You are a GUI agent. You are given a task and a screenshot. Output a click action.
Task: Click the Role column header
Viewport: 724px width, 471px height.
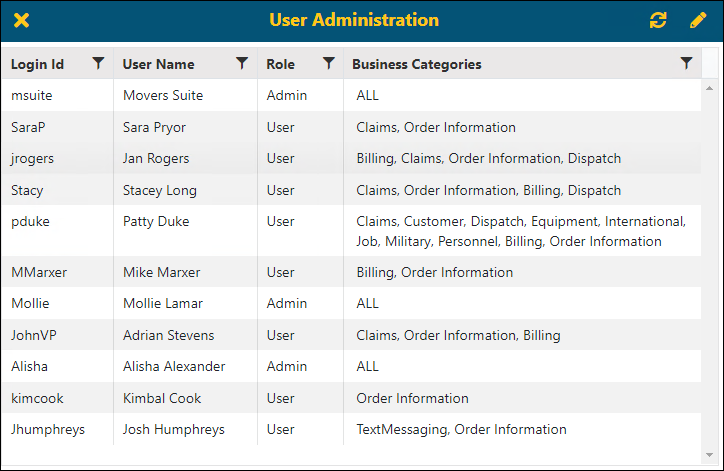[280, 64]
